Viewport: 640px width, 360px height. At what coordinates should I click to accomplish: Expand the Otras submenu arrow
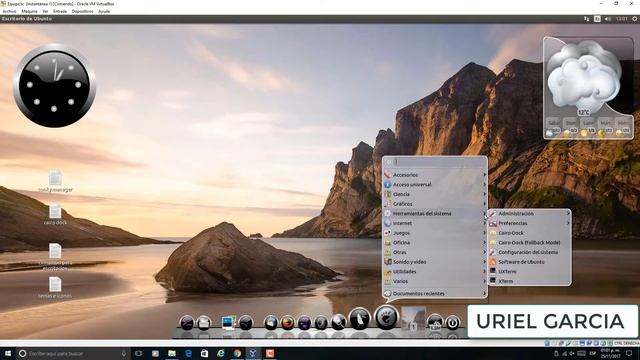[484, 252]
